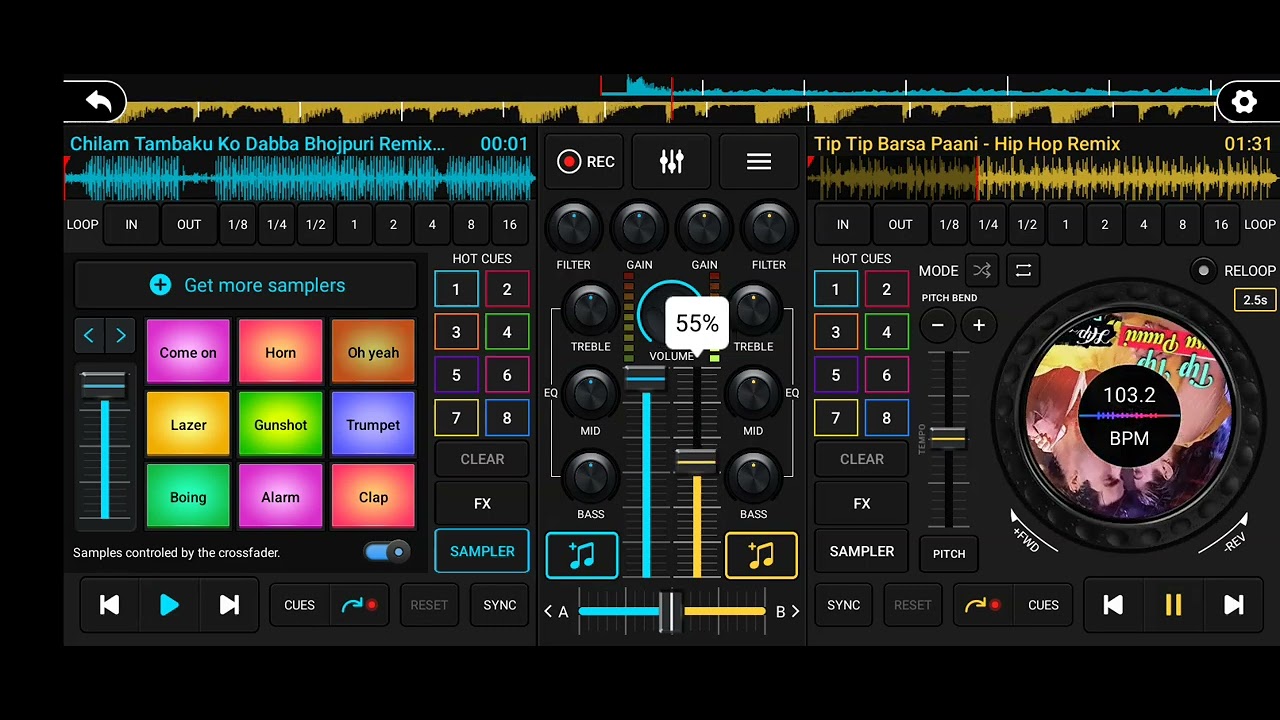
Task: Toggle shuffle mode icon on deck B
Action: click(982, 270)
